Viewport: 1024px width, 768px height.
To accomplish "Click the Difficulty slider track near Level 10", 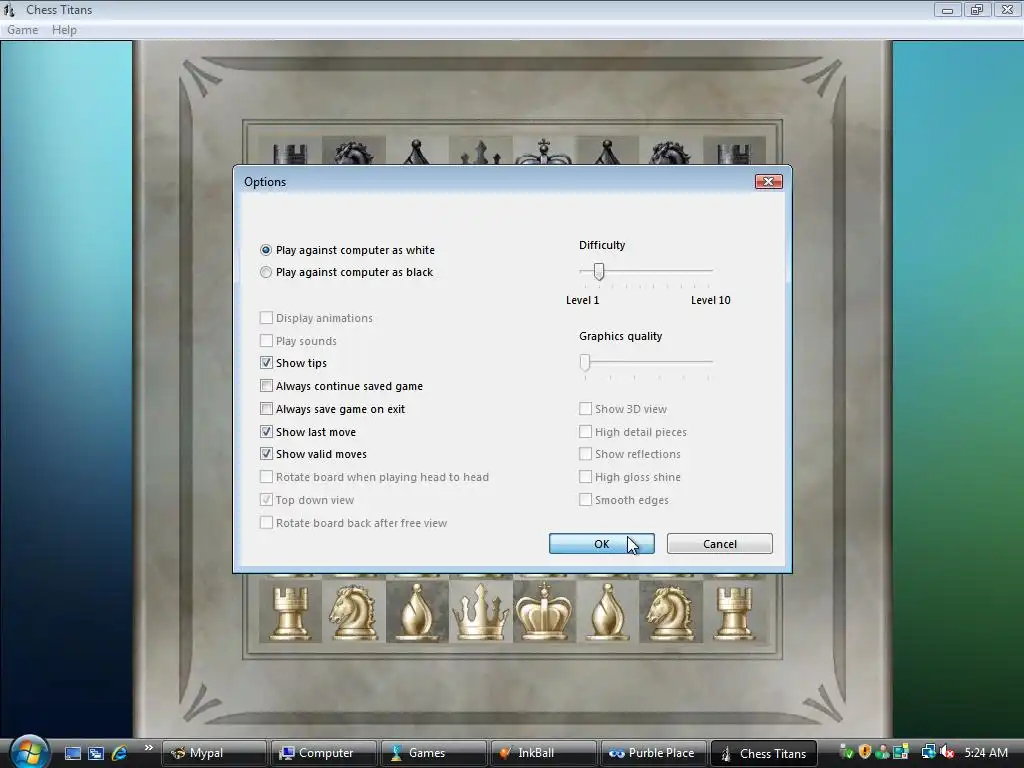I will pos(708,270).
